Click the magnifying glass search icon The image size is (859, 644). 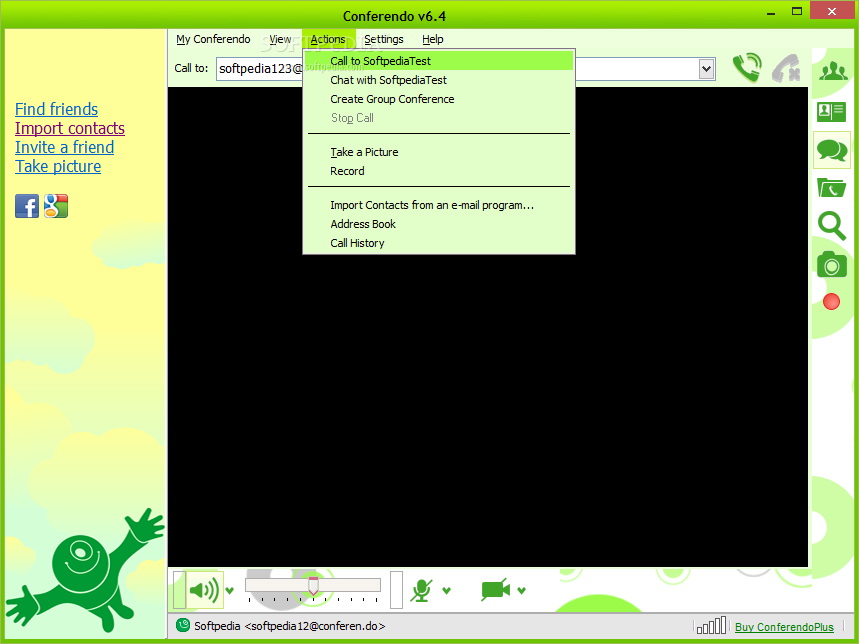(832, 226)
